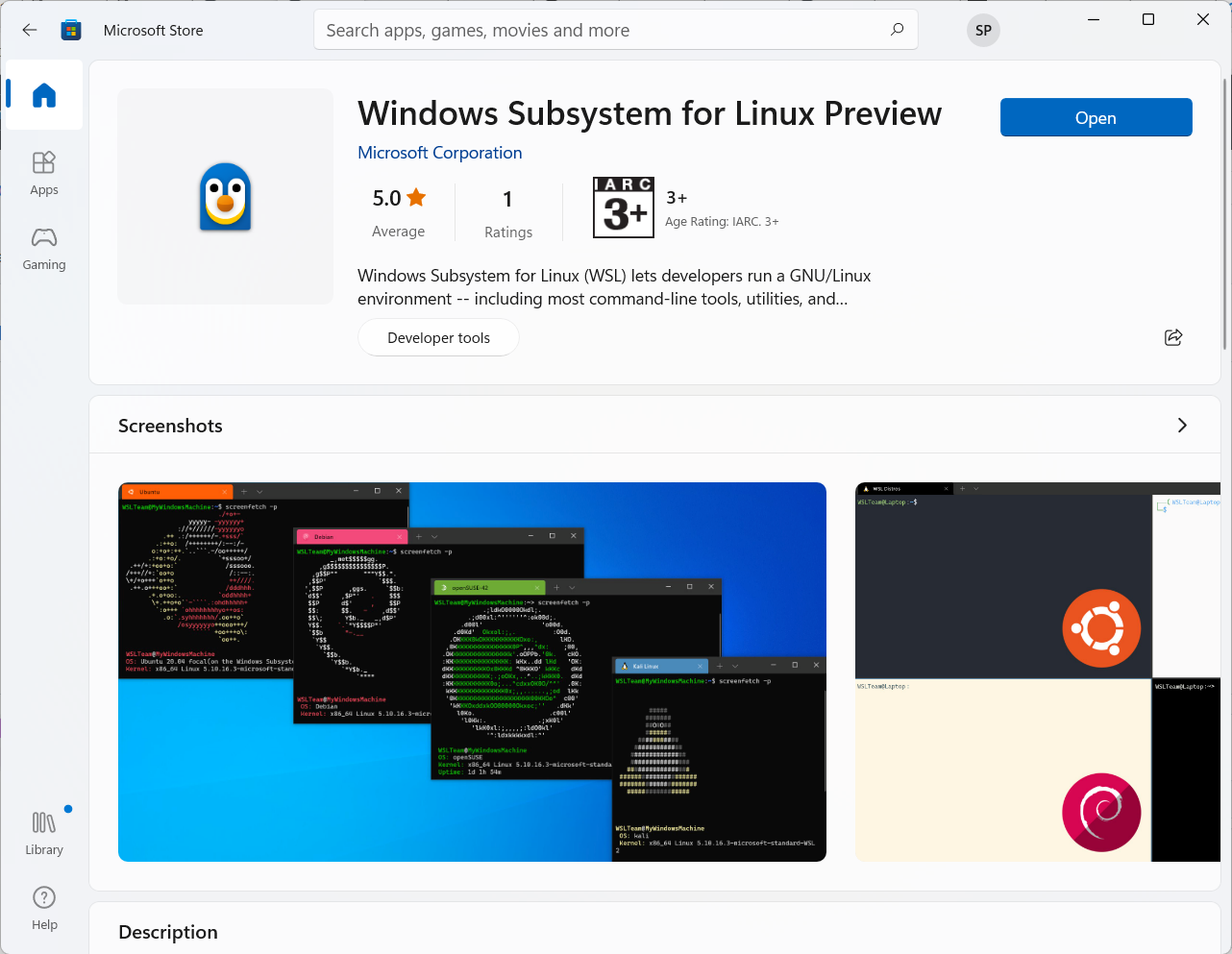Click the Screenshots section heading

point(170,426)
